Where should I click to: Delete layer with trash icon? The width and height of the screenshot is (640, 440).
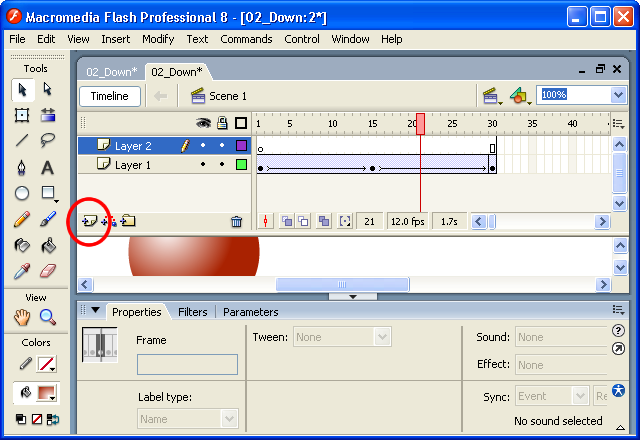click(x=236, y=221)
